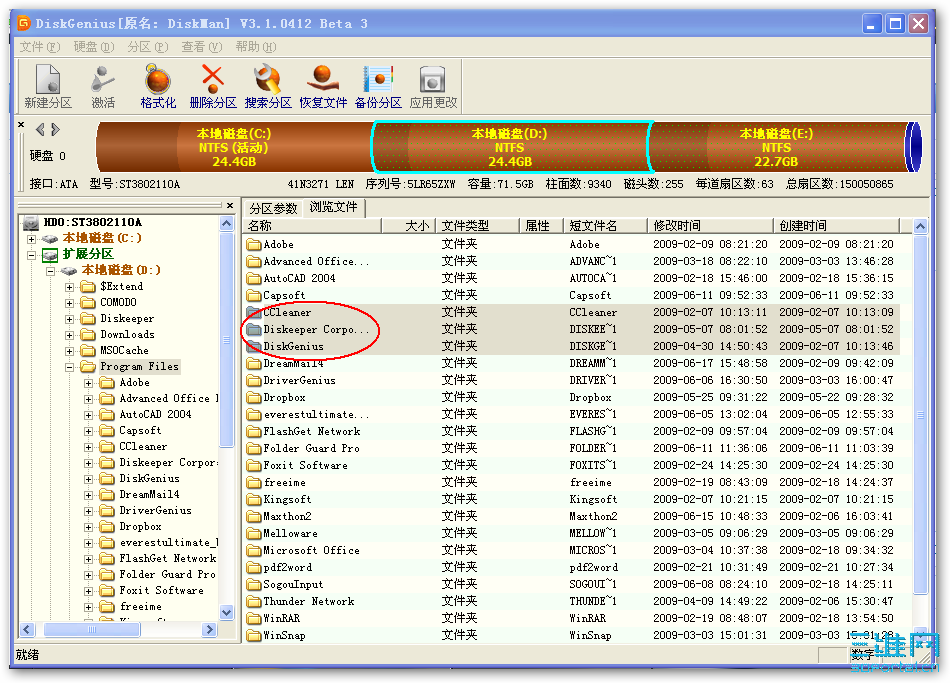
Task: Click the Downloads folder icon in tree
Action: pyautogui.click(x=88, y=334)
